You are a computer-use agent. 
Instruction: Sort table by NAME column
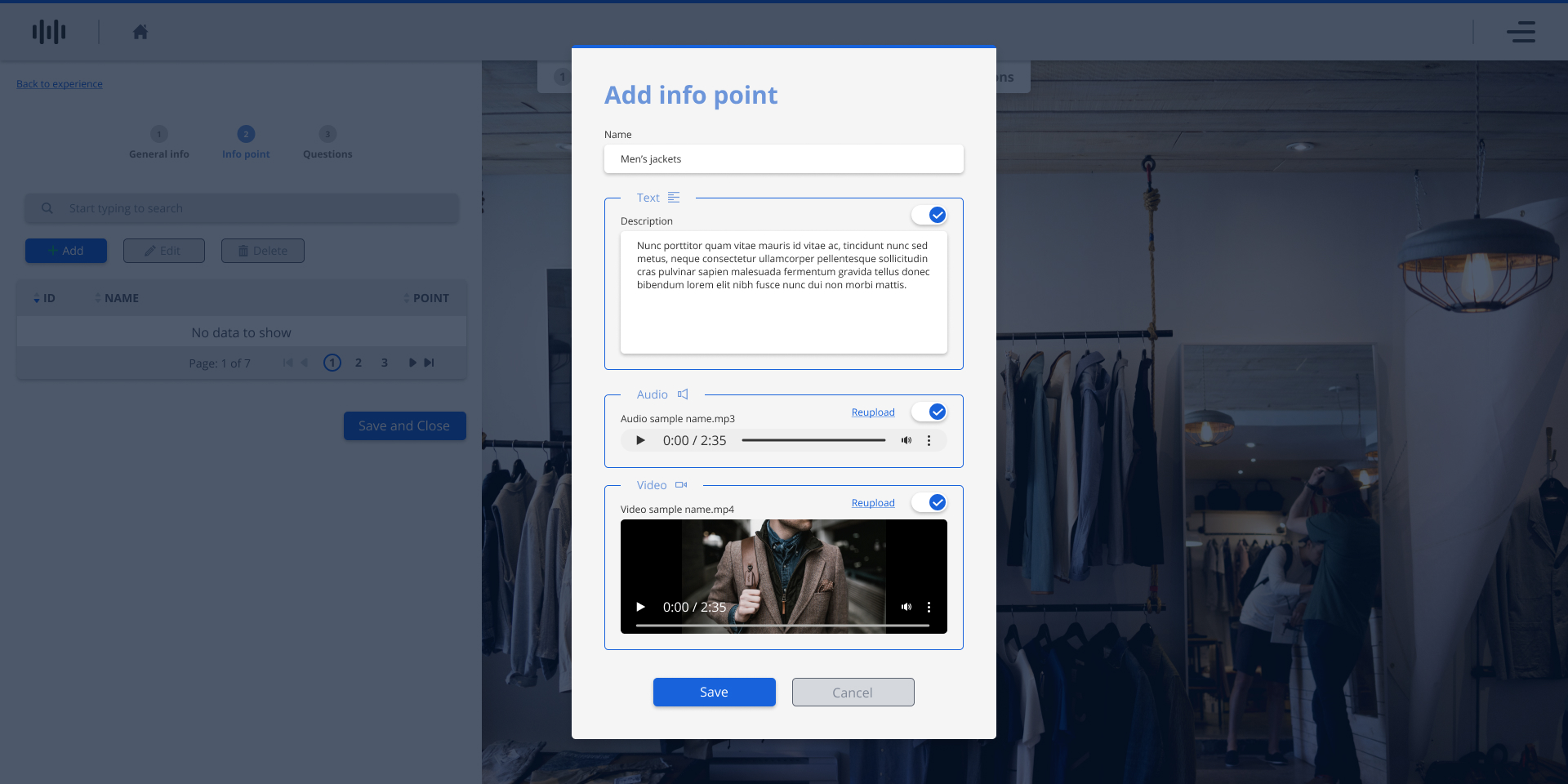[117, 298]
